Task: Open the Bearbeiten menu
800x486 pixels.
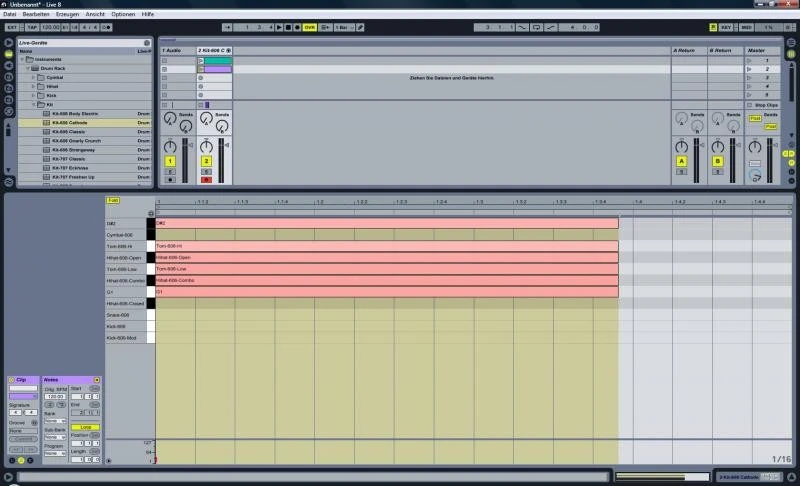Action: coord(35,14)
